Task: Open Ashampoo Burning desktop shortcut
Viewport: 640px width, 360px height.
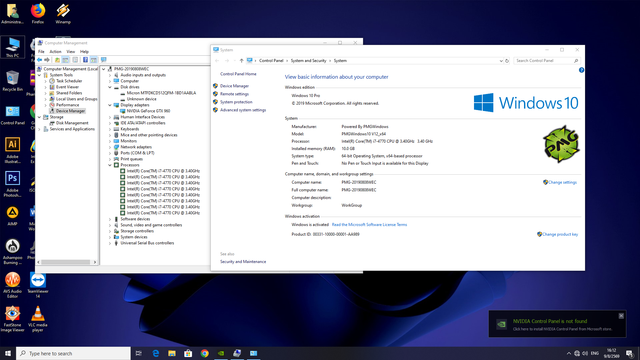Action: 12,251
